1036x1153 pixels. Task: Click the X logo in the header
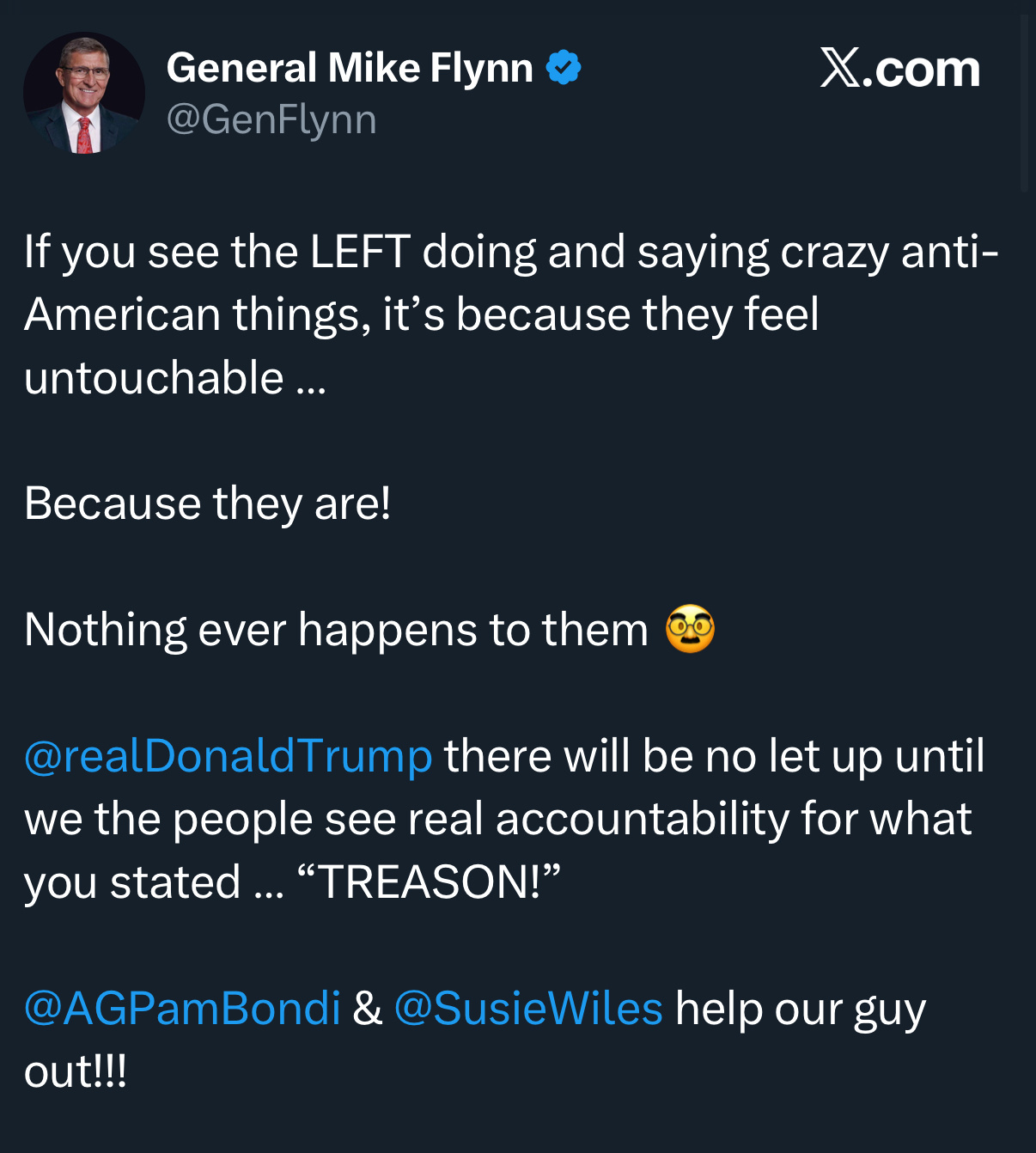click(839, 68)
